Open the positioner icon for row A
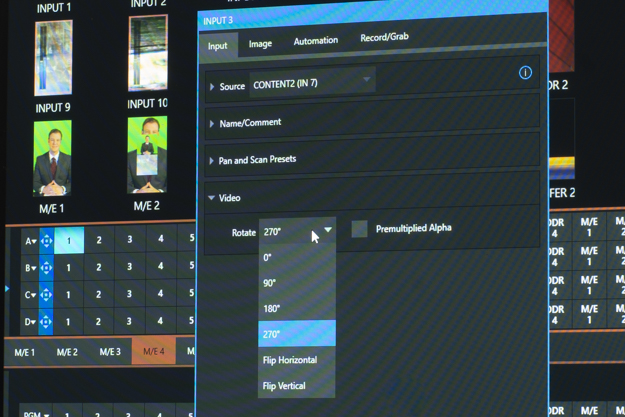The image size is (625, 417). tap(46, 241)
